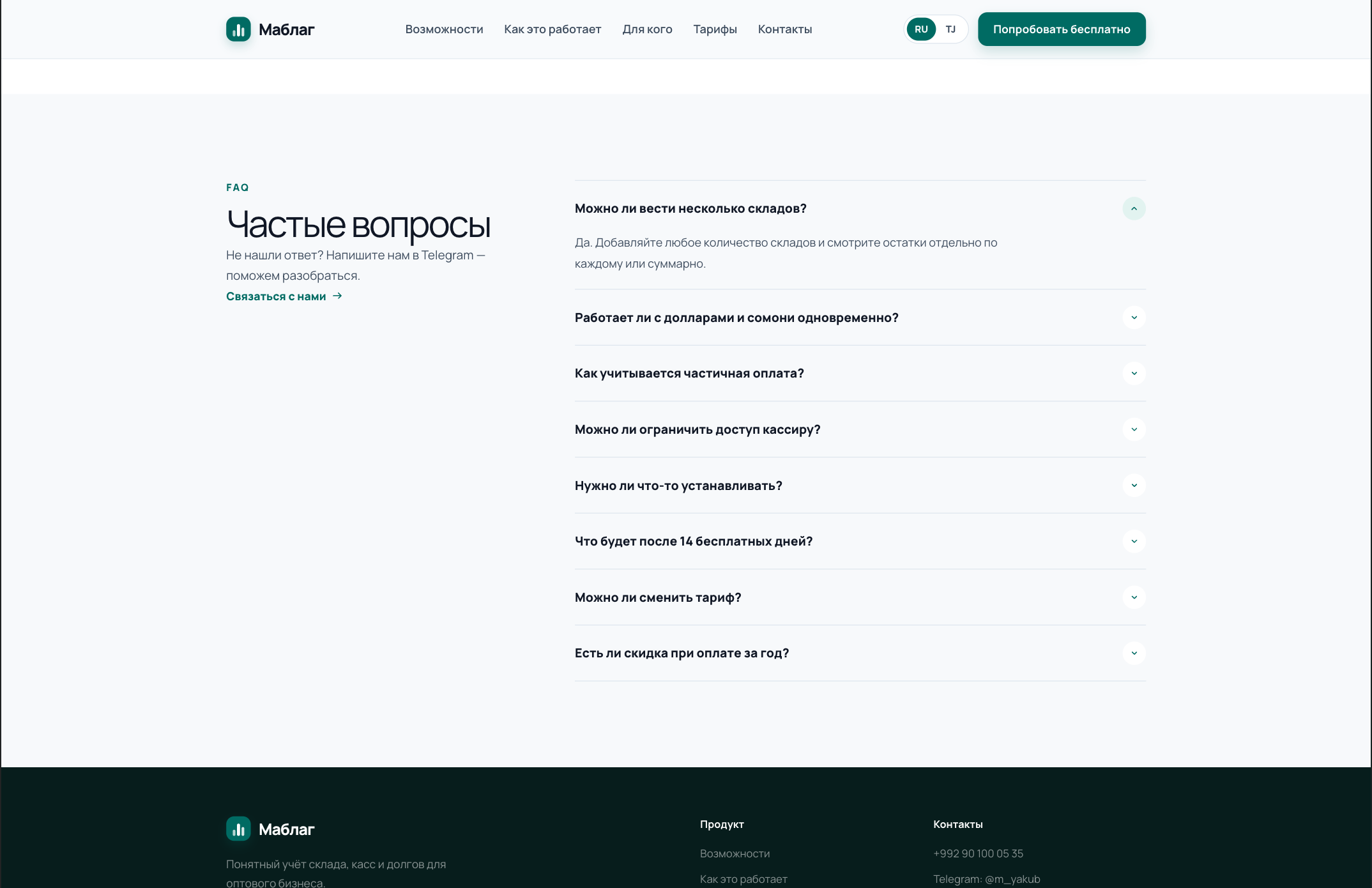The width and height of the screenshot is (1372, 888).
Task: Open Тарифы in the header menu
Action: [715, 29]
